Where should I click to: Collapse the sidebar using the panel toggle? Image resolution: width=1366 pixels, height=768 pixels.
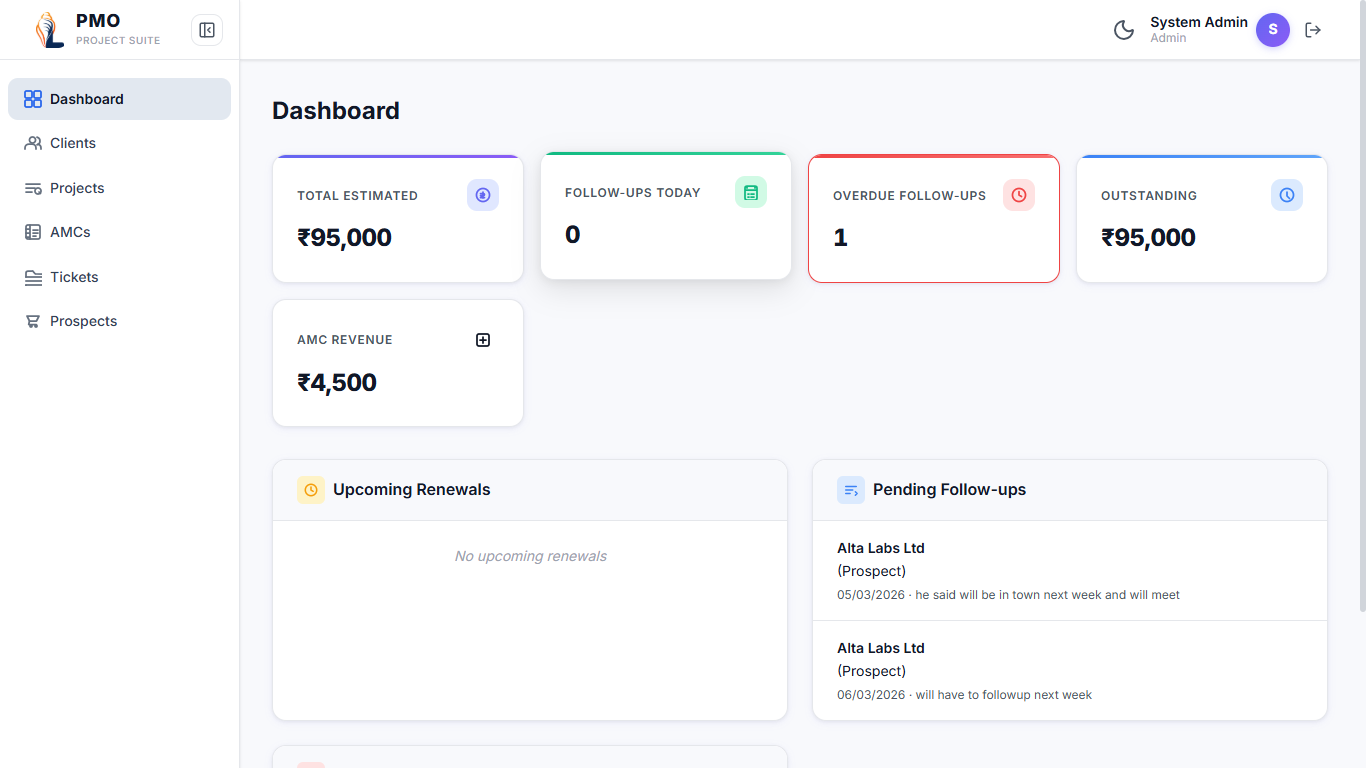point(207,30)
